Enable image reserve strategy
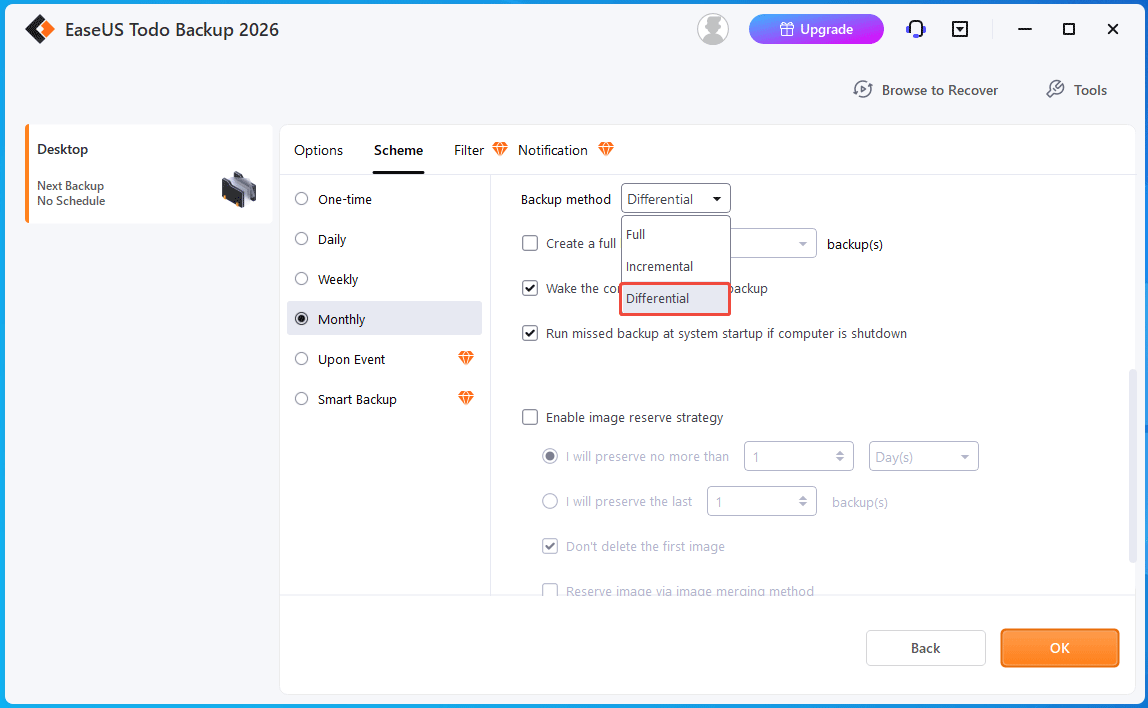The height and width of the screenshot is (708, 1148). [x=530, y=417]
